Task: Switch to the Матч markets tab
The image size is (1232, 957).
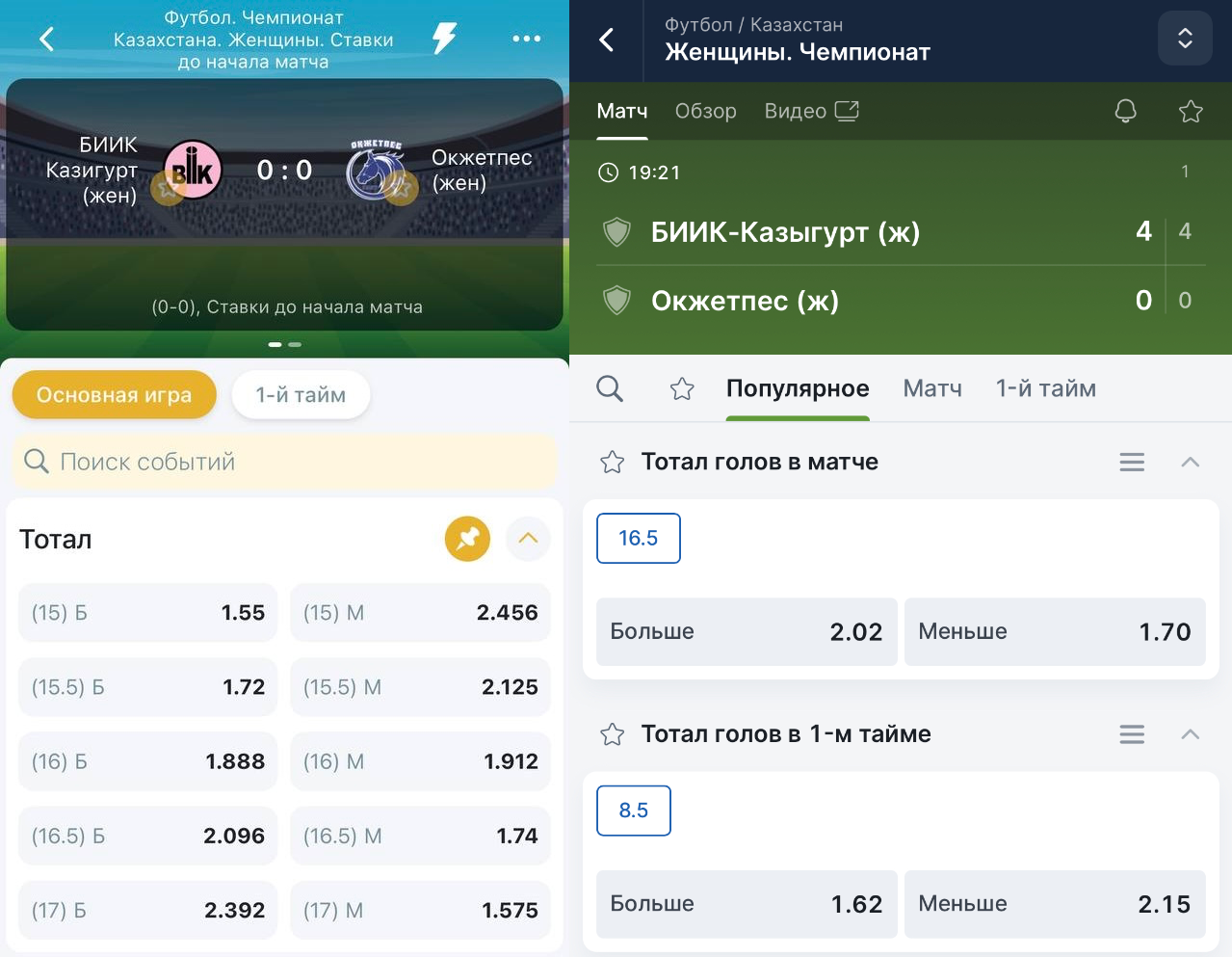Action: click(932, 388)
